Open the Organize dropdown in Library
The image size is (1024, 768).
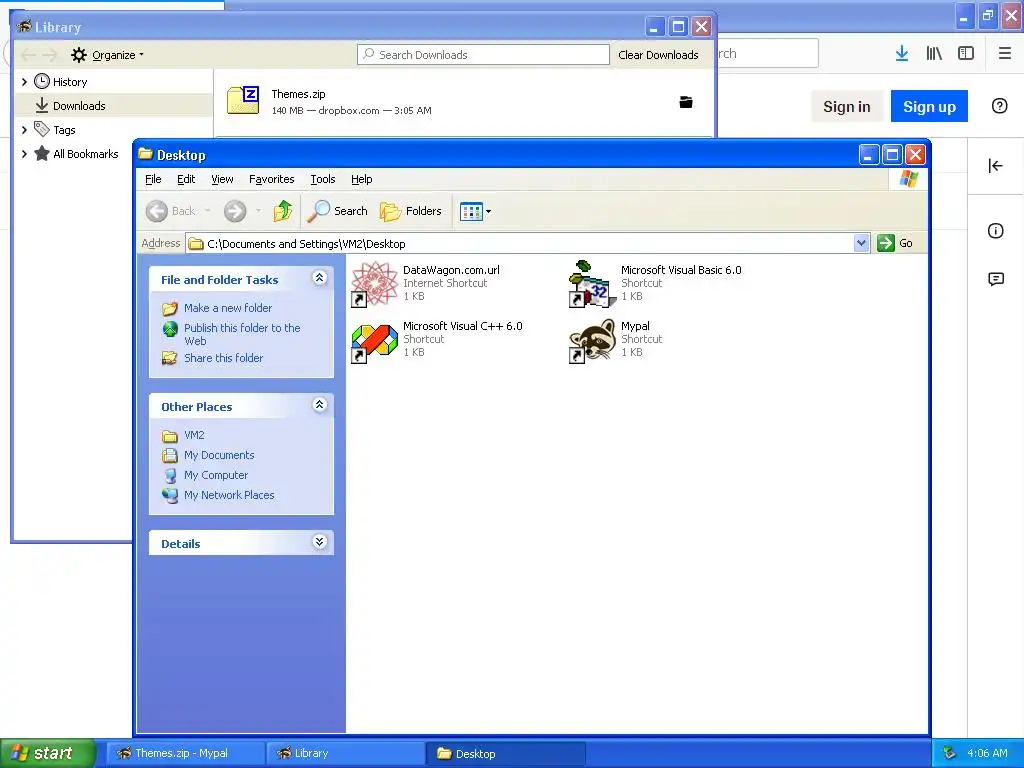(108, 55)
